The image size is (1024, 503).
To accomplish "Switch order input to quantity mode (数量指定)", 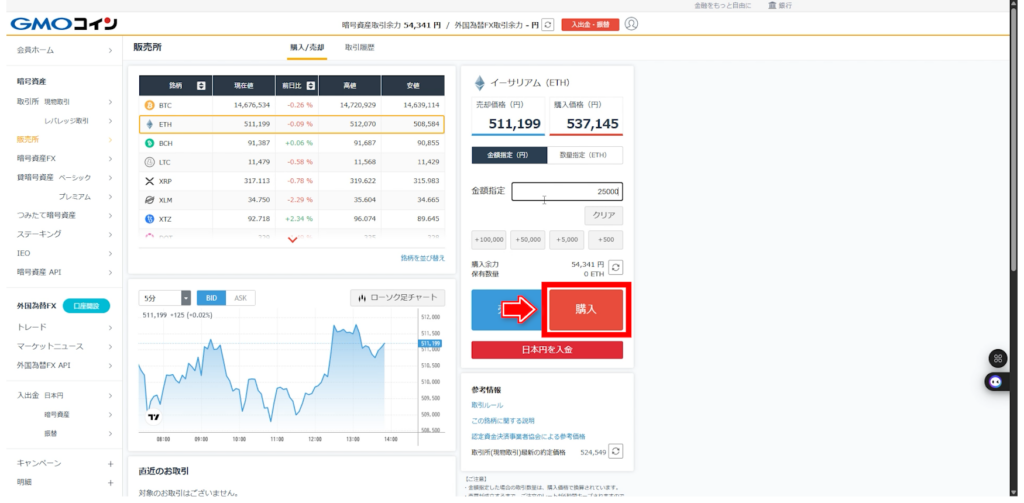I will (x=585, y=155).
